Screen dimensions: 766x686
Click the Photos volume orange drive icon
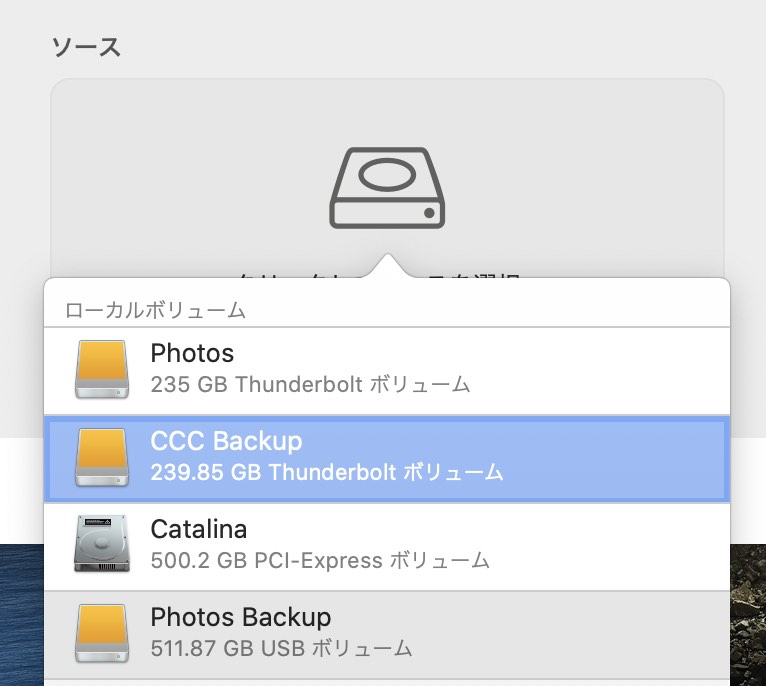pyautogui.click(x=102, y=369)
